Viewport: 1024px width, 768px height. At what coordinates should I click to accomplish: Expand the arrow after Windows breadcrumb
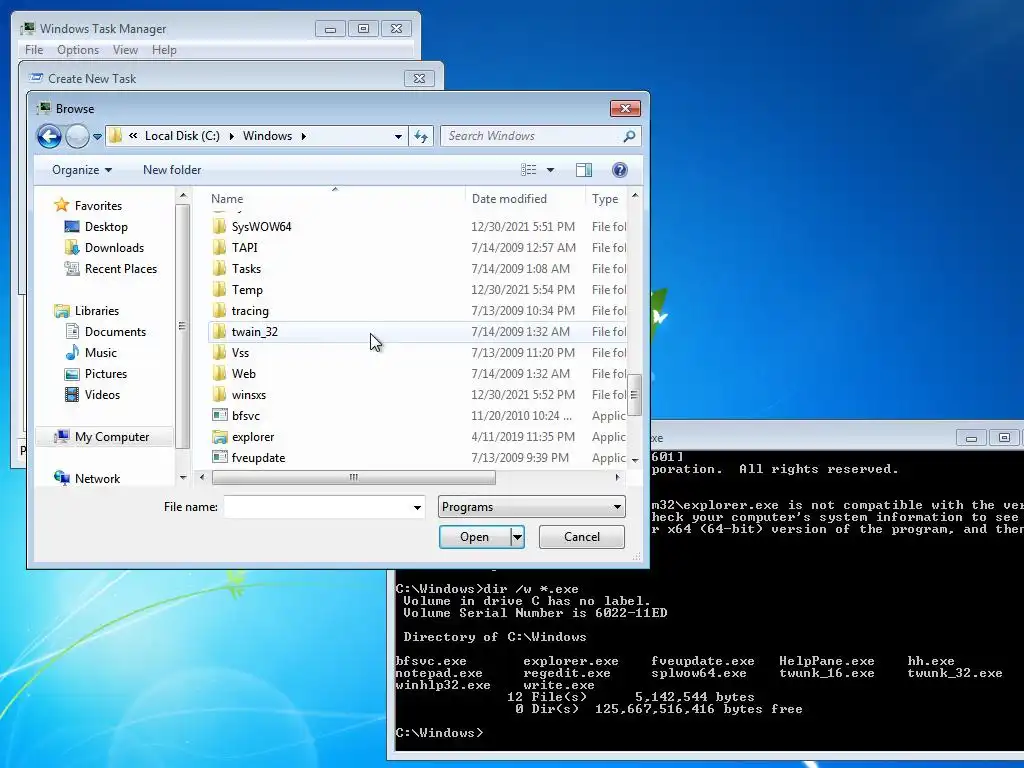[x=304, y=136]
